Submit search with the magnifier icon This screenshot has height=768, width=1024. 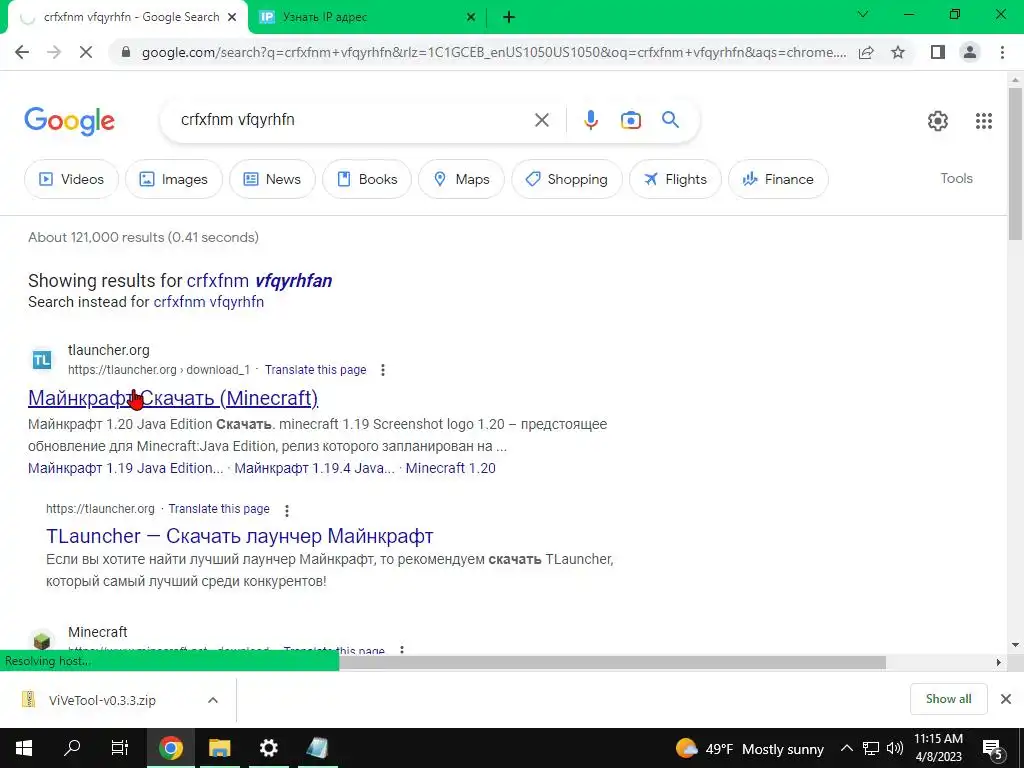pyautogui.click(x=670, y=120)
